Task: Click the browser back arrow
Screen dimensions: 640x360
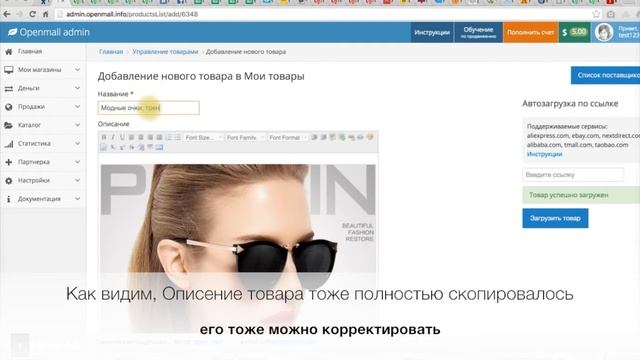Action: pyautogui.click(x=7, y=14)
